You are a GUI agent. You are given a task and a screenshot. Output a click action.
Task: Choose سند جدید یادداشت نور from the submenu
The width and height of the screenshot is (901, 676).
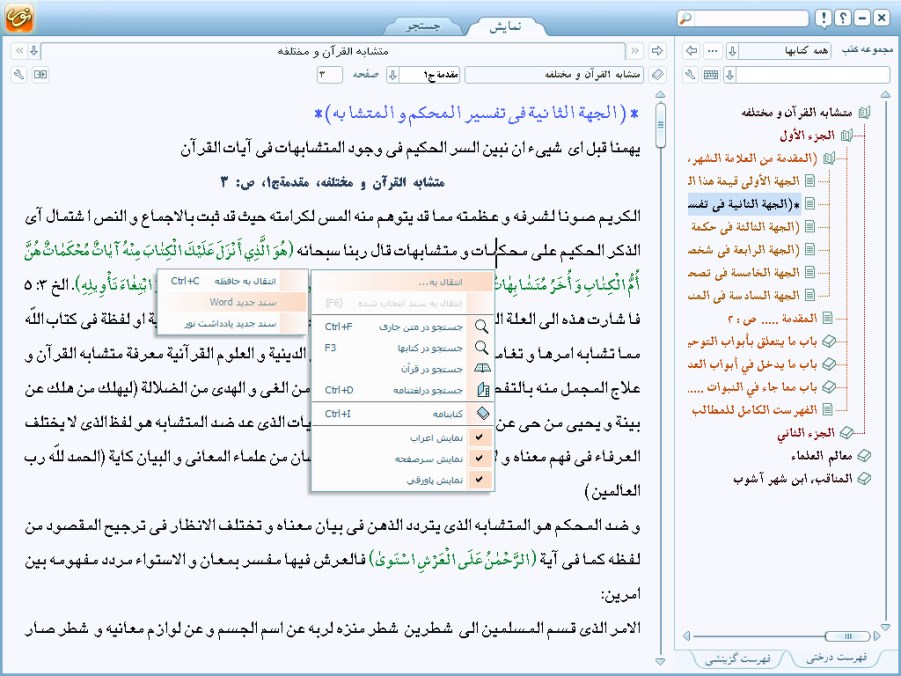click(232, 324)
